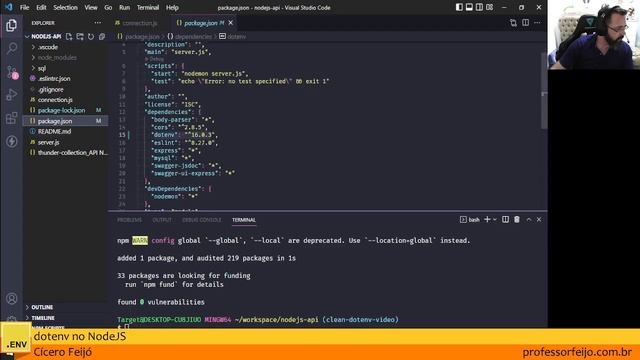Image resolution: width=640 pixels, height=360 pixels.
Task: Split the editor to the right
Action: [525, 23]
